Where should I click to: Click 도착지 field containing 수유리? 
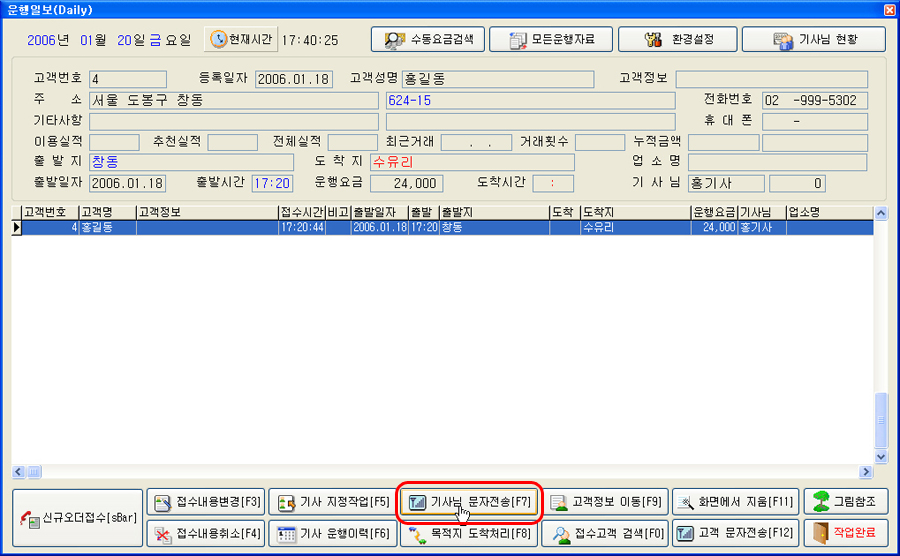[472, 162]
